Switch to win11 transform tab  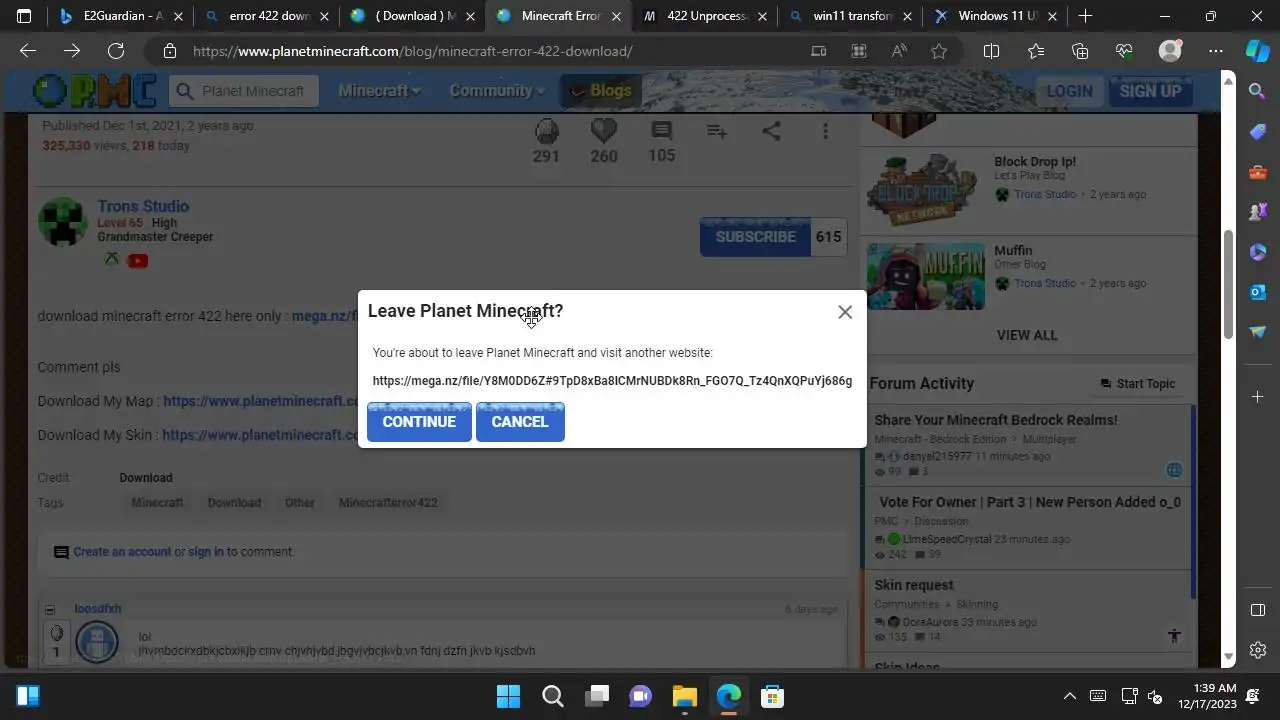coord(850,16)
